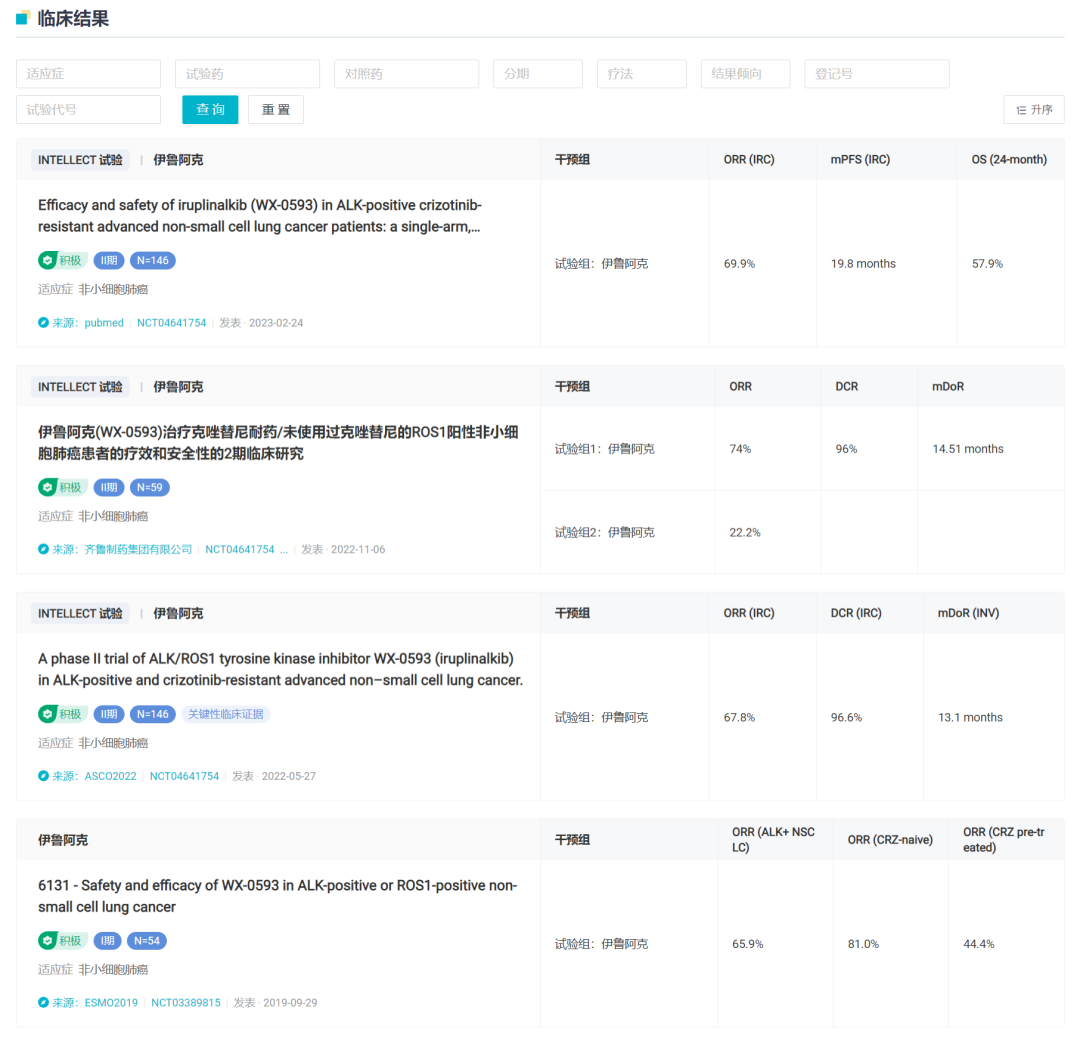Open the 齐鲁制药集团有限公司 source link
The width and height of the screenshot is (1080, 1044).
coord(138,550)
